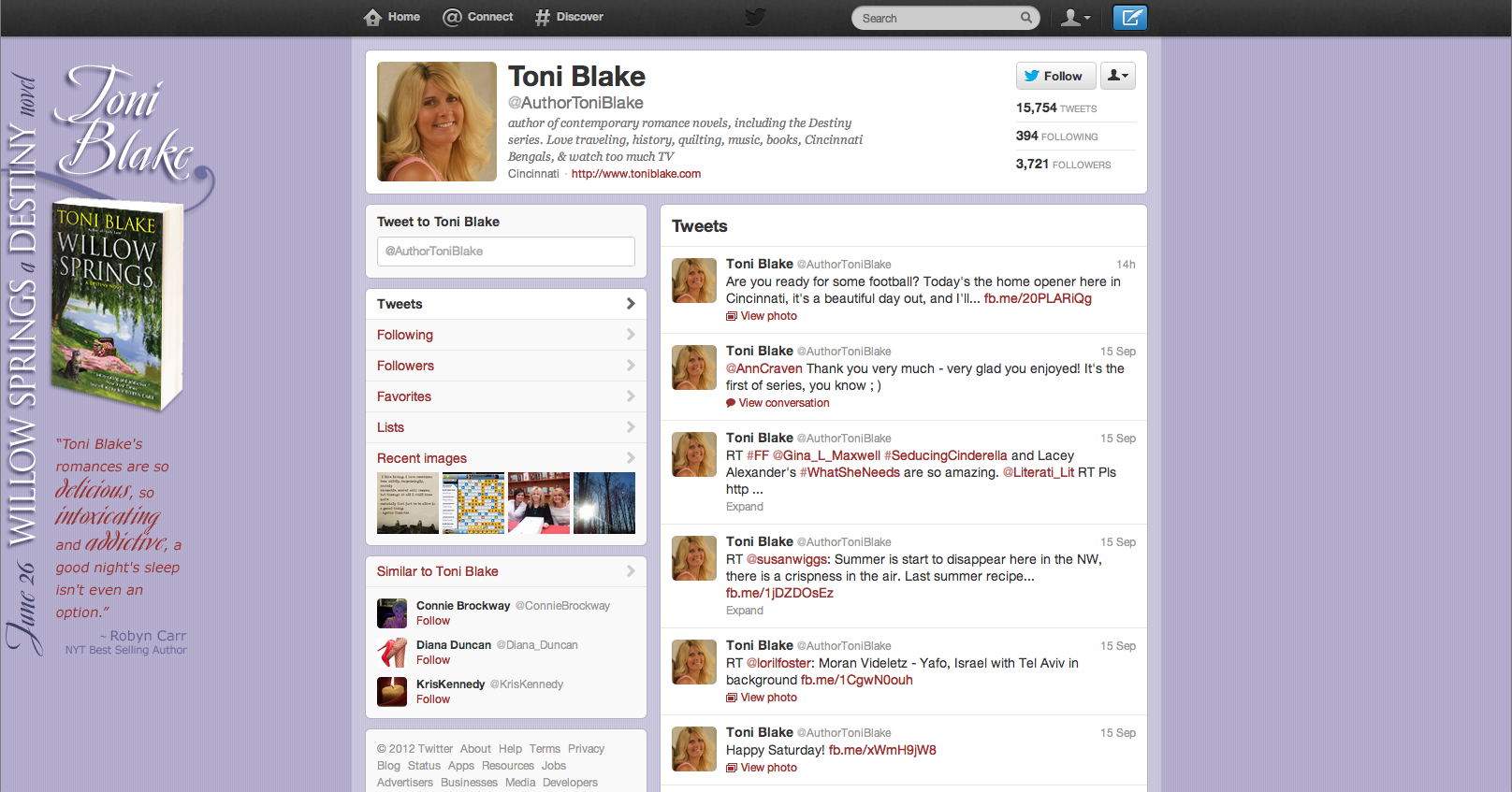Viewport: 1512px width, 792px height.
Task: Open the fb.me/20PLARiQg link in first tweet
Action: pyautogui.click(x=1038, y=298)
